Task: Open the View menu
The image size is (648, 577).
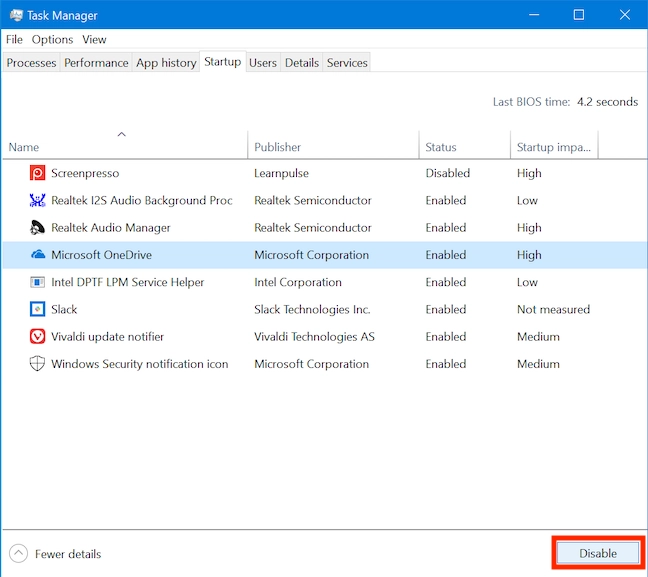Action: coord(94,39)
